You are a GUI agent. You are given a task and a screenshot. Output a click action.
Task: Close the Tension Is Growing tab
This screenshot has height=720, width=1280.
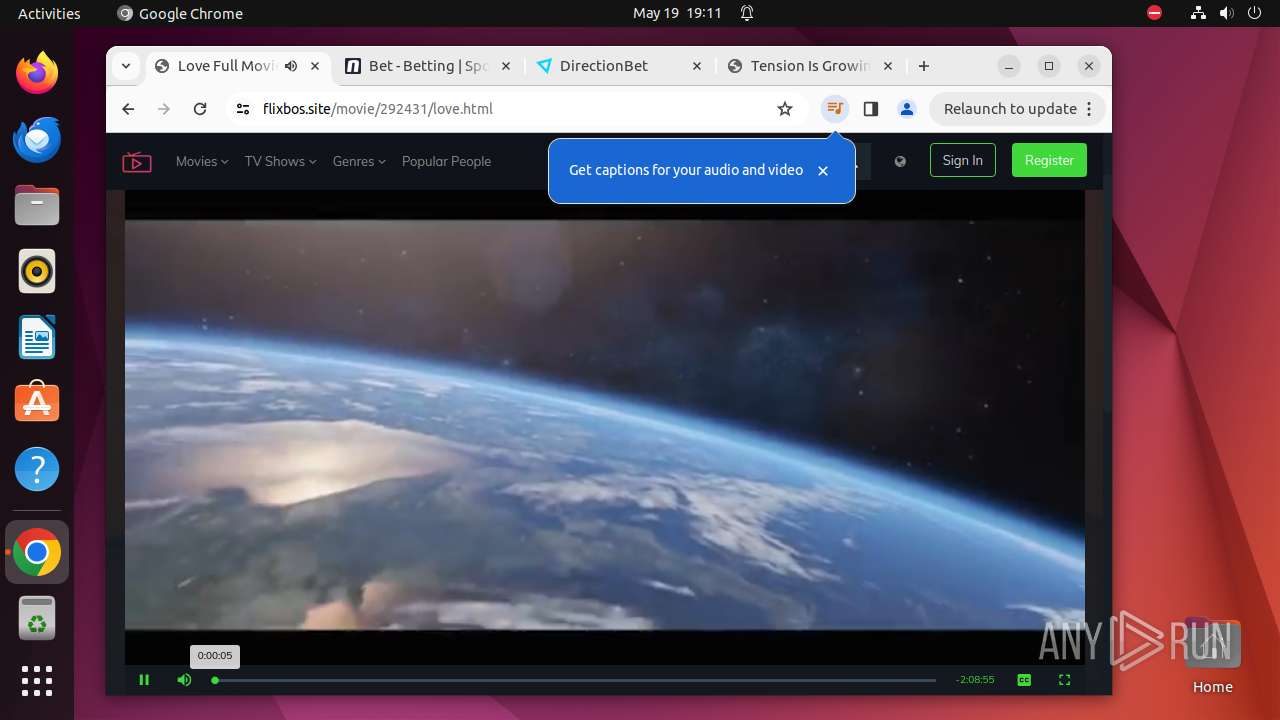[888, 66]
